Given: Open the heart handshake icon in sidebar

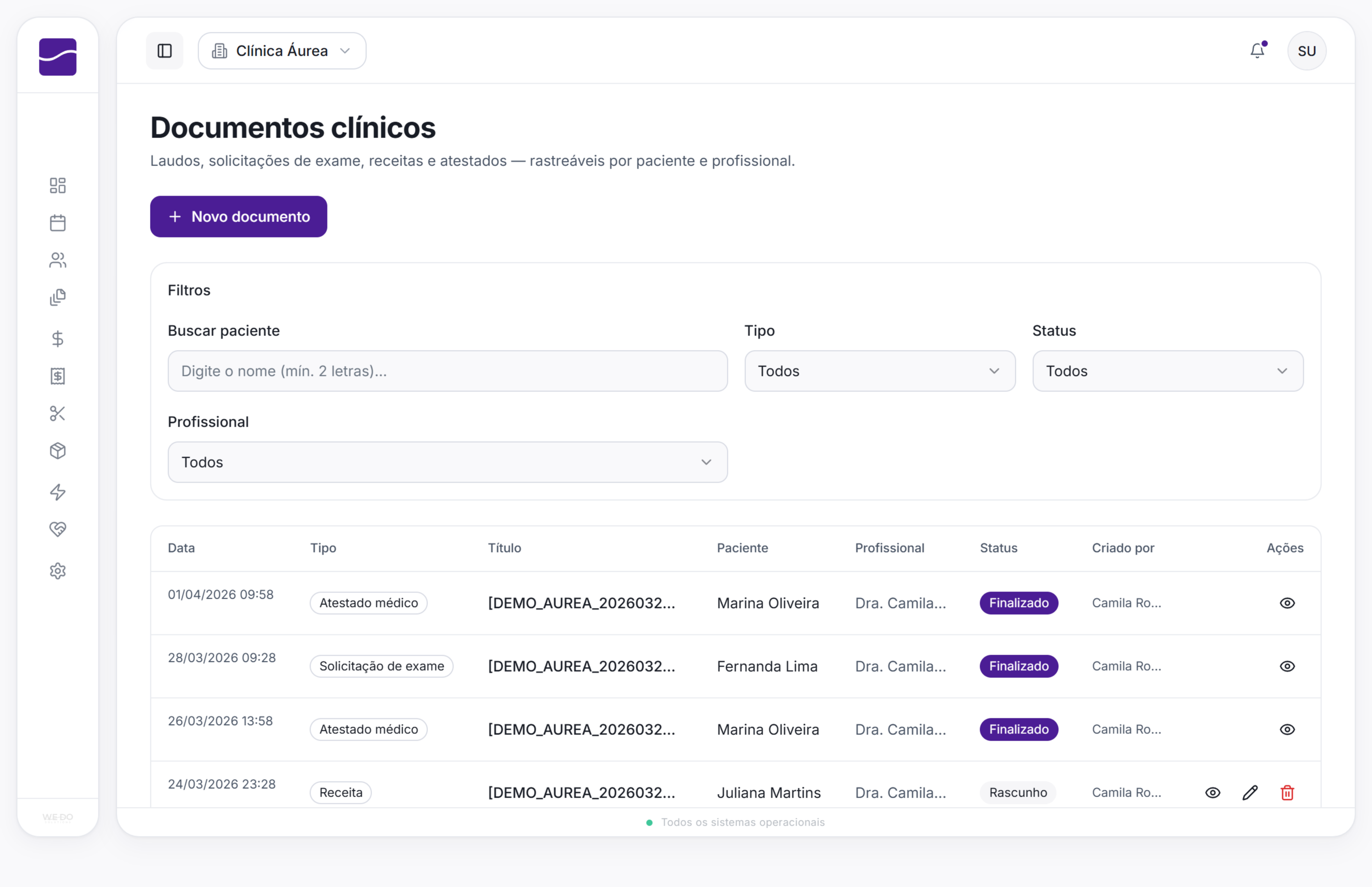Looking at the screenshot, I should [x=58, y=529].
